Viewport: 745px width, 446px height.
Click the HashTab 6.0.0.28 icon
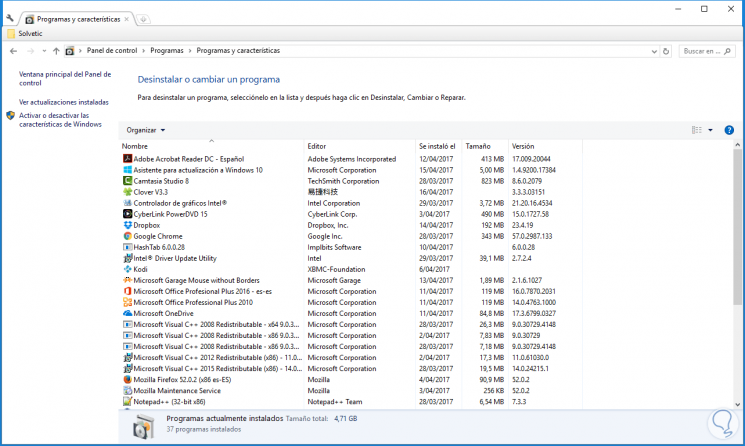(x=127, y=247)
